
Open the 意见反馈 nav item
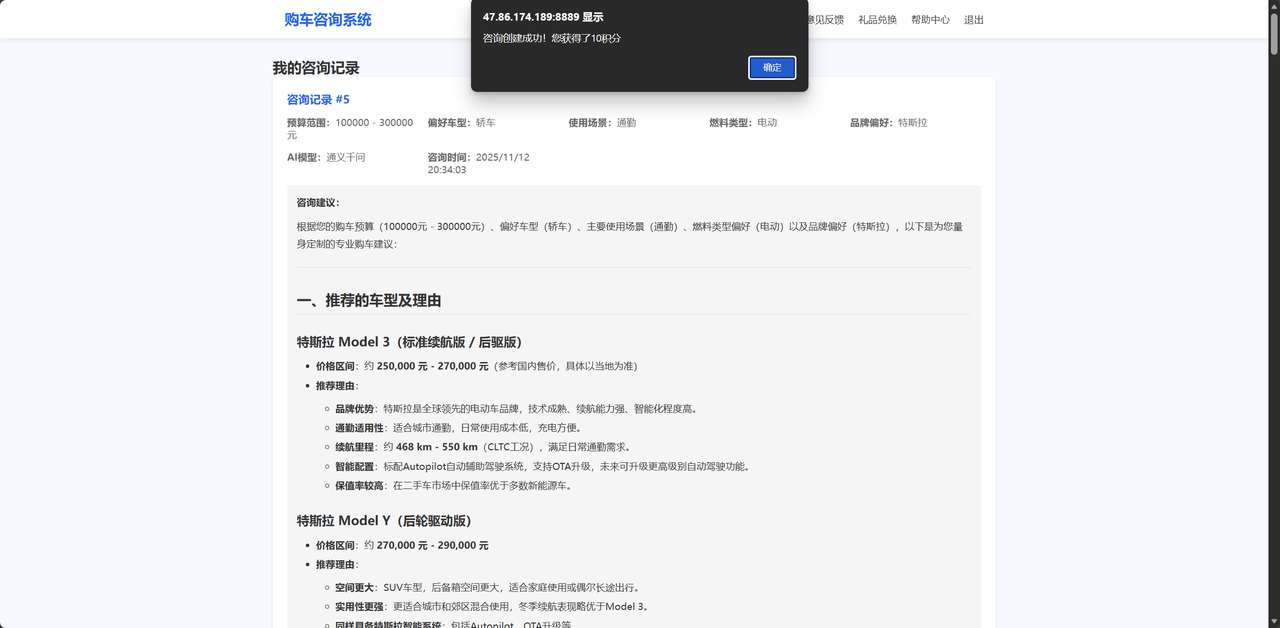tap(826, 20)
